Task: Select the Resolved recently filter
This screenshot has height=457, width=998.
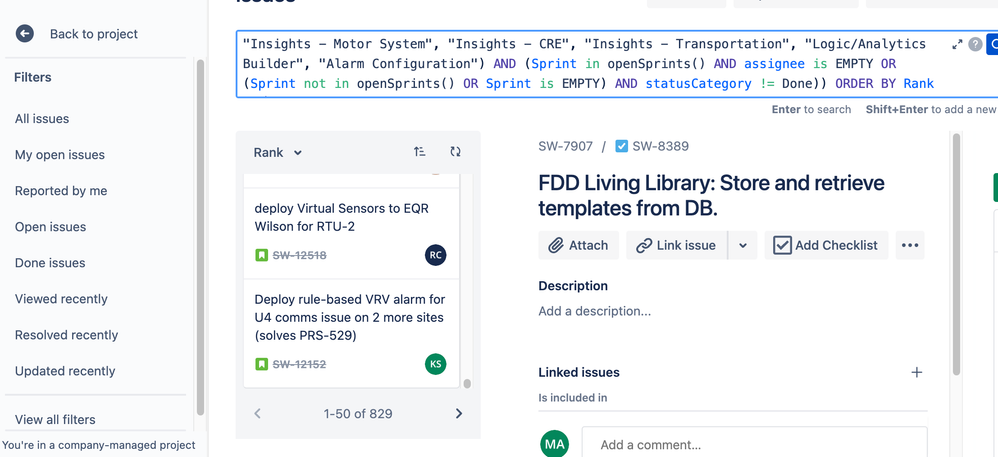Action: pos(66,335)
